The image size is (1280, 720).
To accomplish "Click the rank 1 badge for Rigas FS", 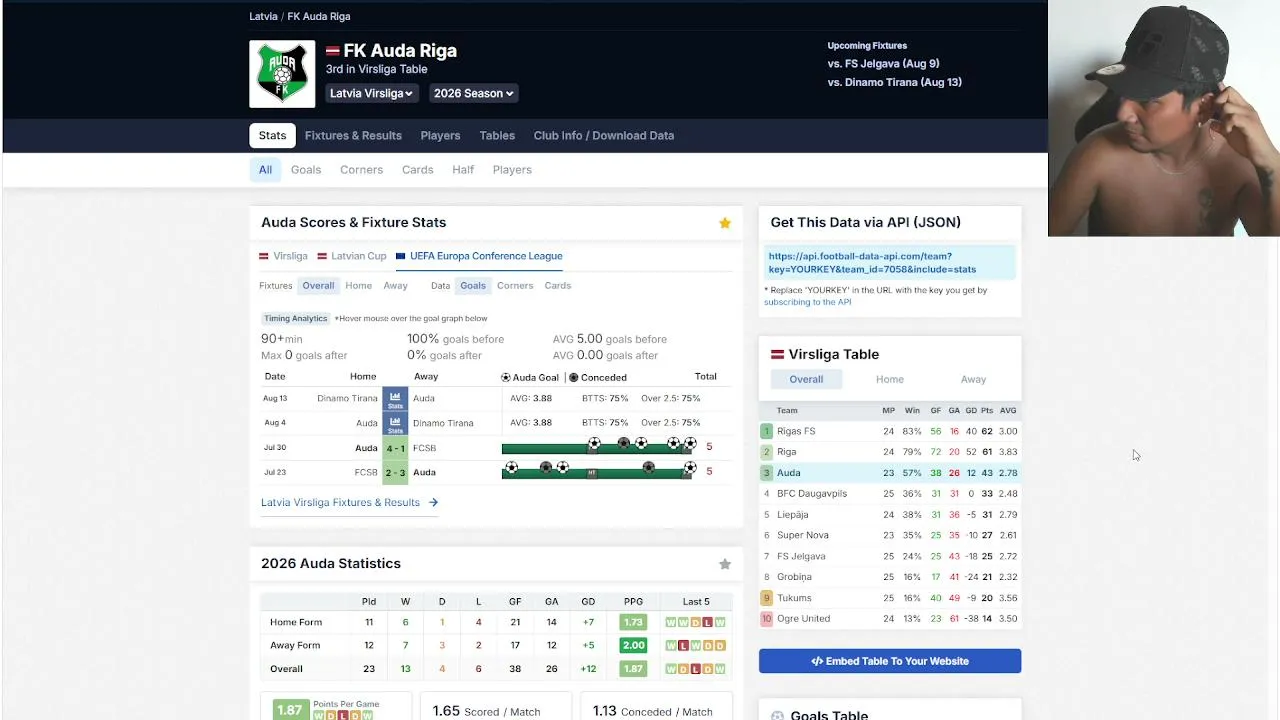I will tap(767, 431).
